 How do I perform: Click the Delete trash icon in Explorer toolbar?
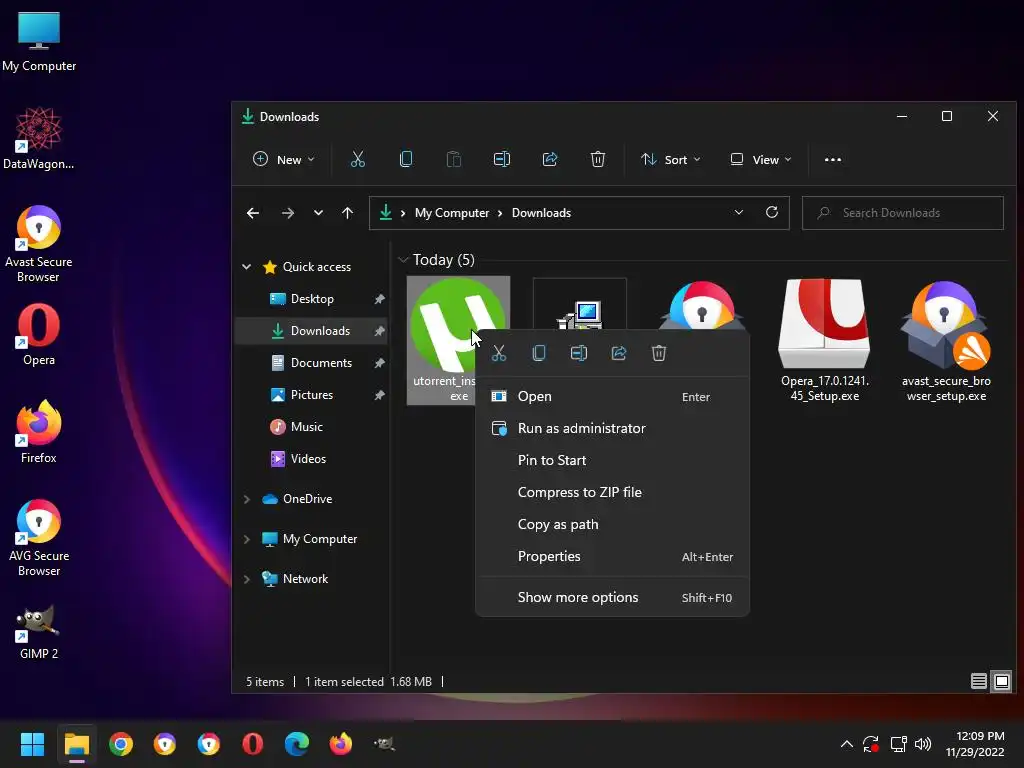point(598,159)
